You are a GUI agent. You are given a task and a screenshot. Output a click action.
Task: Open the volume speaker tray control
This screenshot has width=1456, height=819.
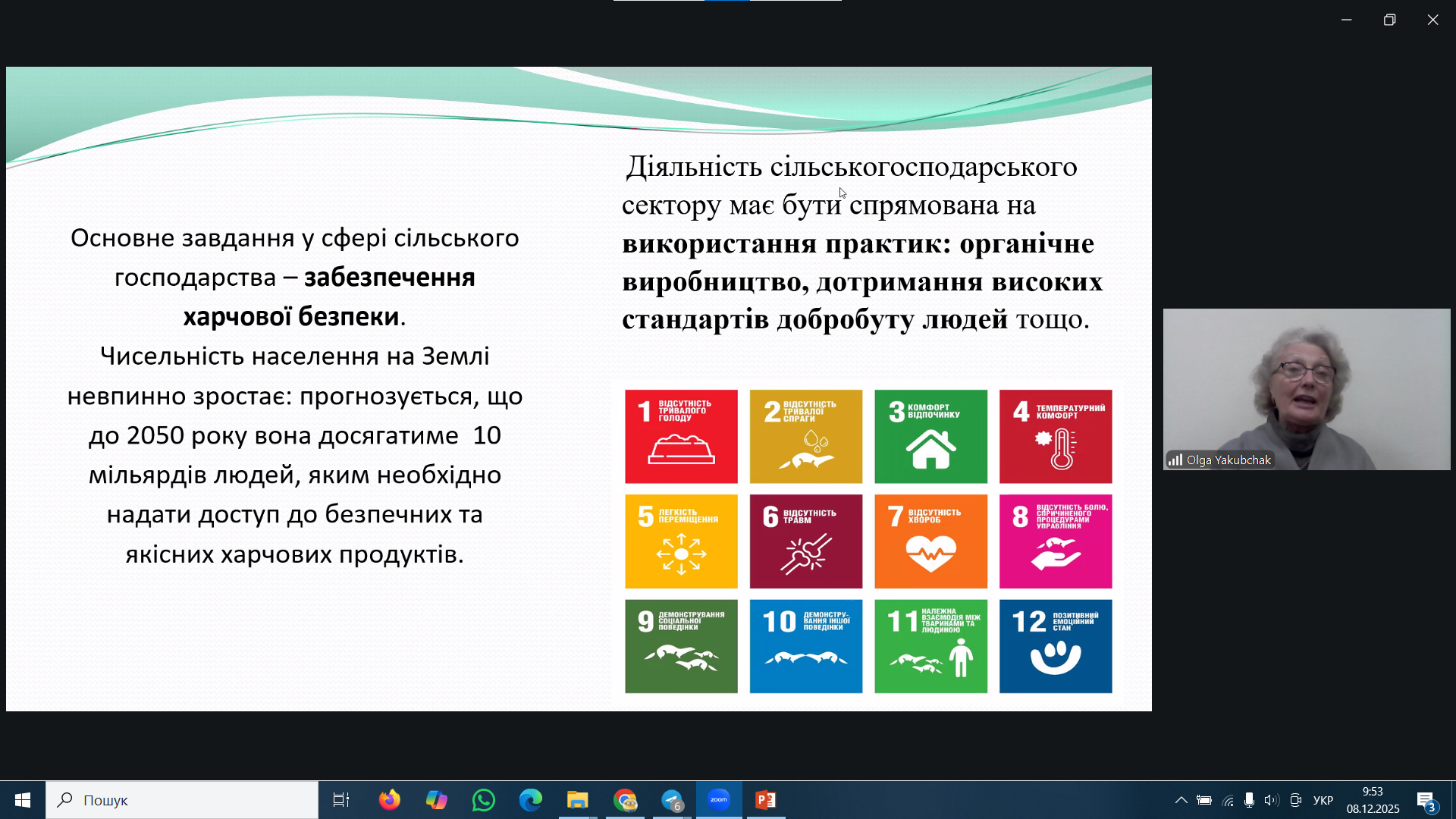[x=1271, y=800]
